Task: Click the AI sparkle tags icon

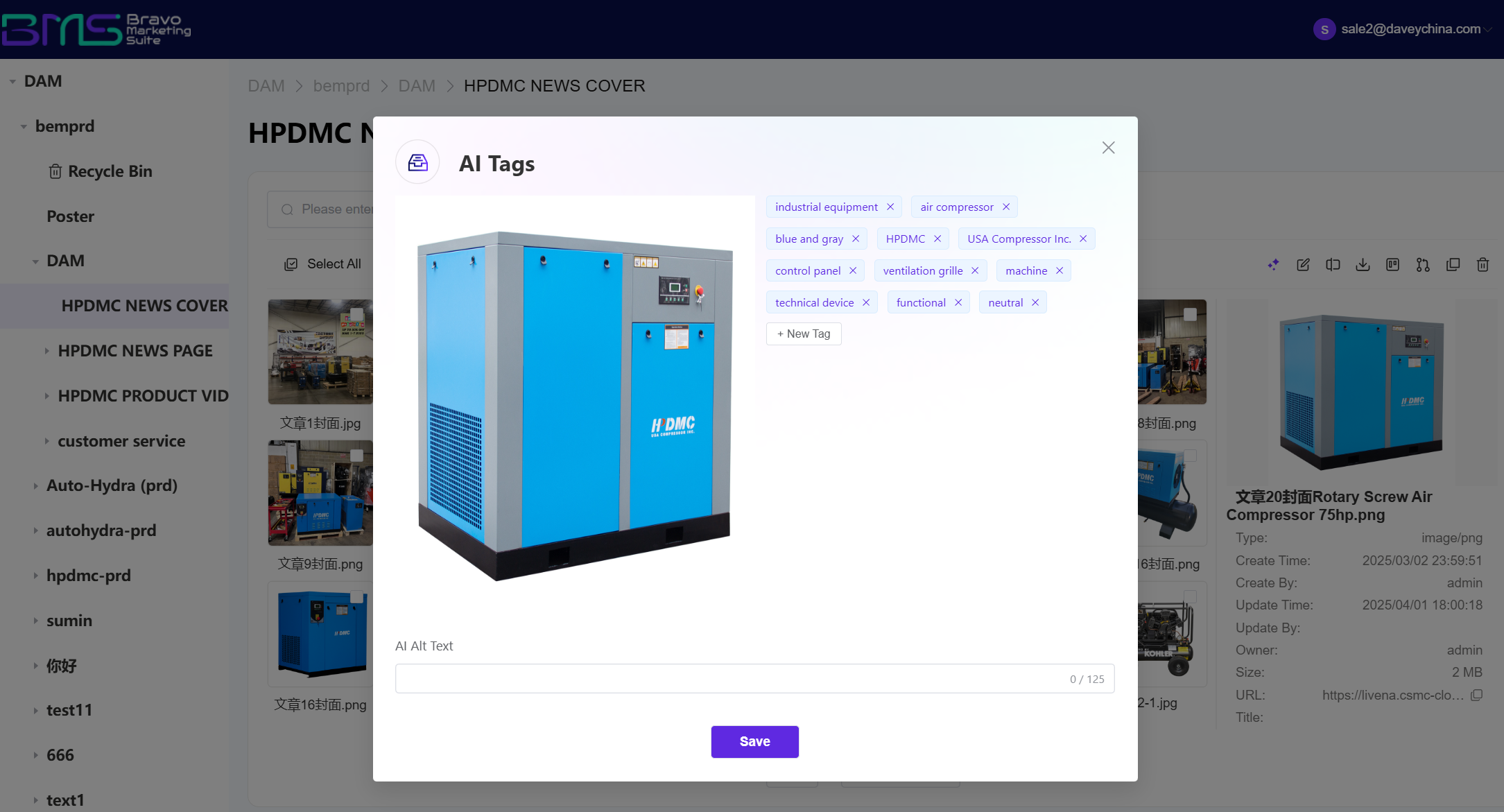Action: [x=1273, y=265]
